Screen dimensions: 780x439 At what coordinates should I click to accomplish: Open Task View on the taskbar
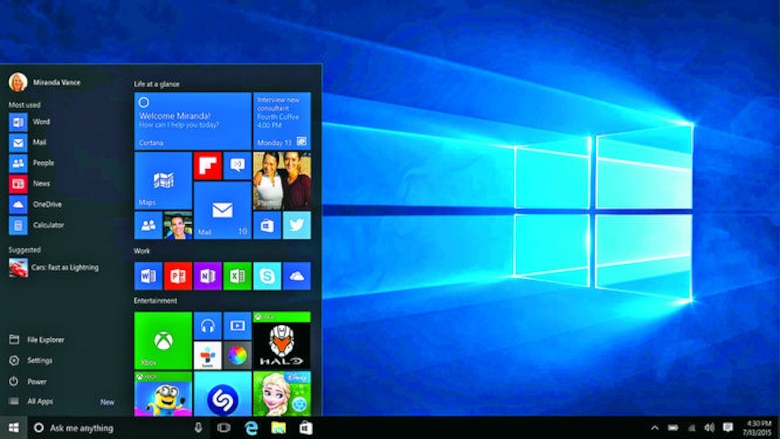click(224, 428)
